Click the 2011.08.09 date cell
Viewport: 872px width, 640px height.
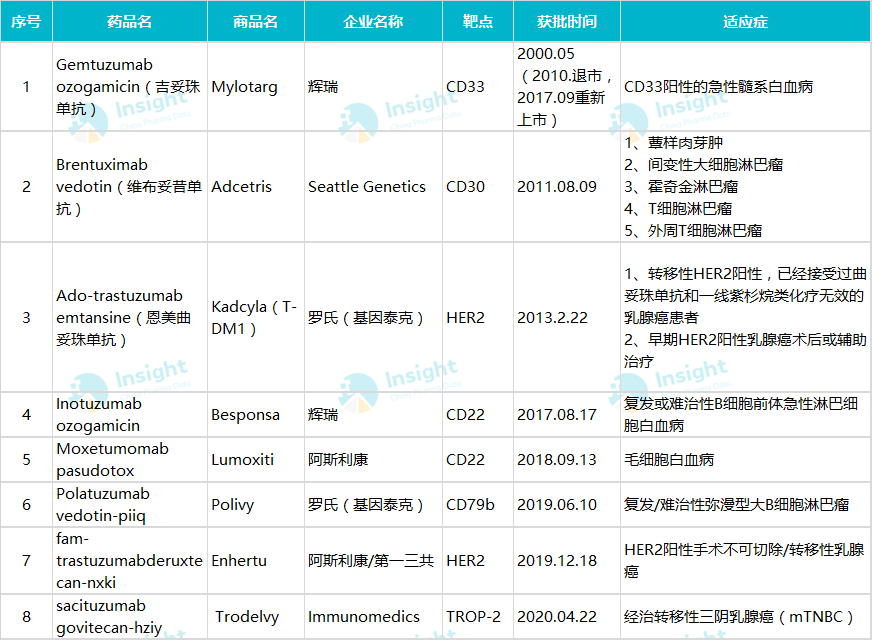click(567, 187)
